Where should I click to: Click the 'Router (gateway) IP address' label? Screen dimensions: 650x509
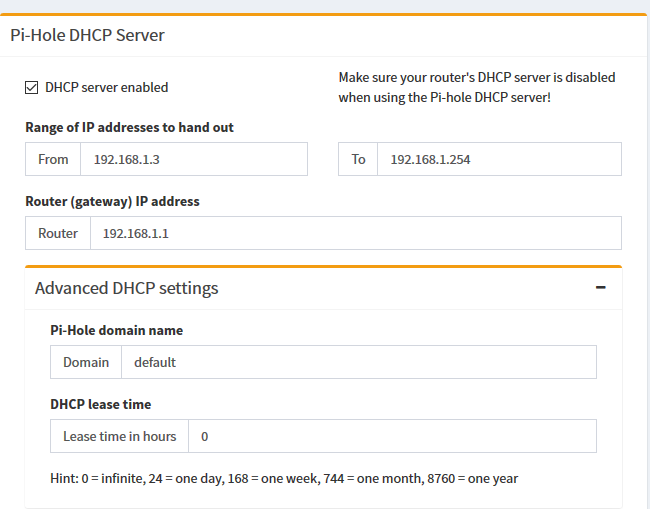pyautogui.click(x=112, y=201)
